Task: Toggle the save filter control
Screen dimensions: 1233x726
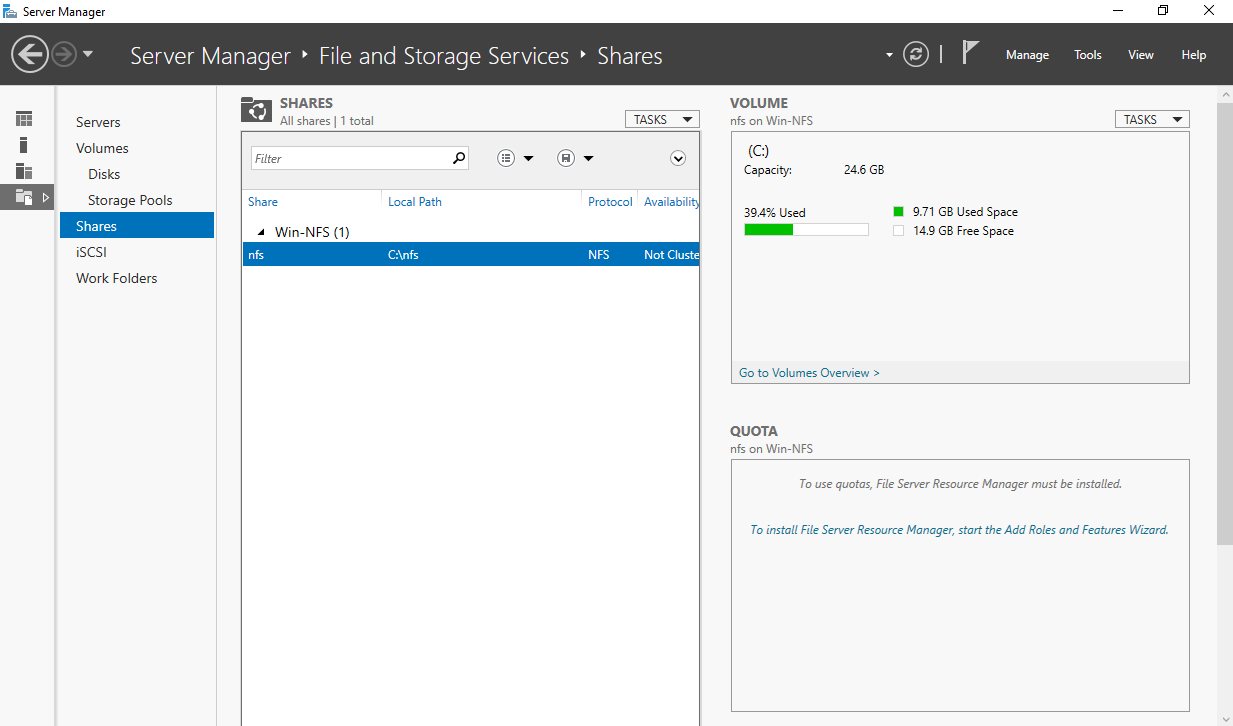Action: pos(568,157)
